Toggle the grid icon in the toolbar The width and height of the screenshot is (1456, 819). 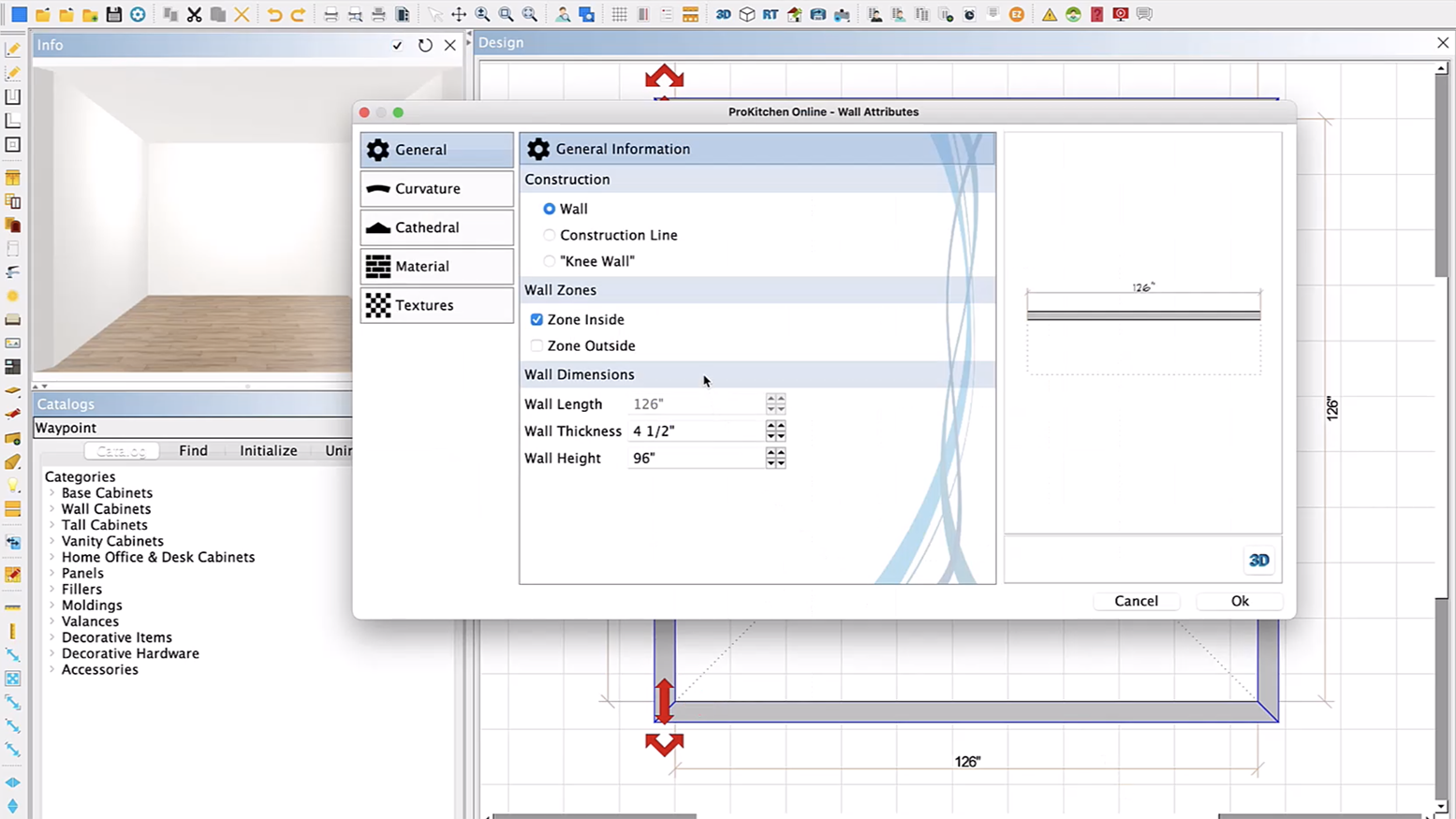tap(619, 14)
